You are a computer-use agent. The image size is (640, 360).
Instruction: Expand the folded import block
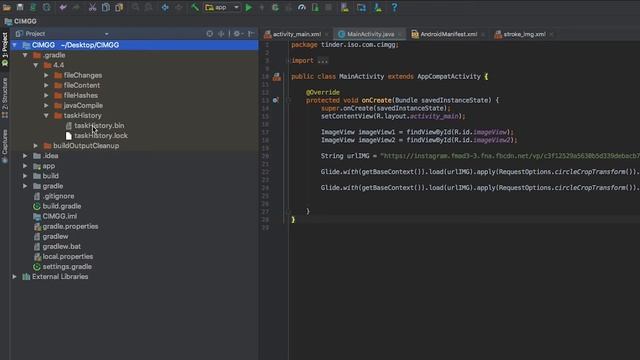click(x=322, y=60)
